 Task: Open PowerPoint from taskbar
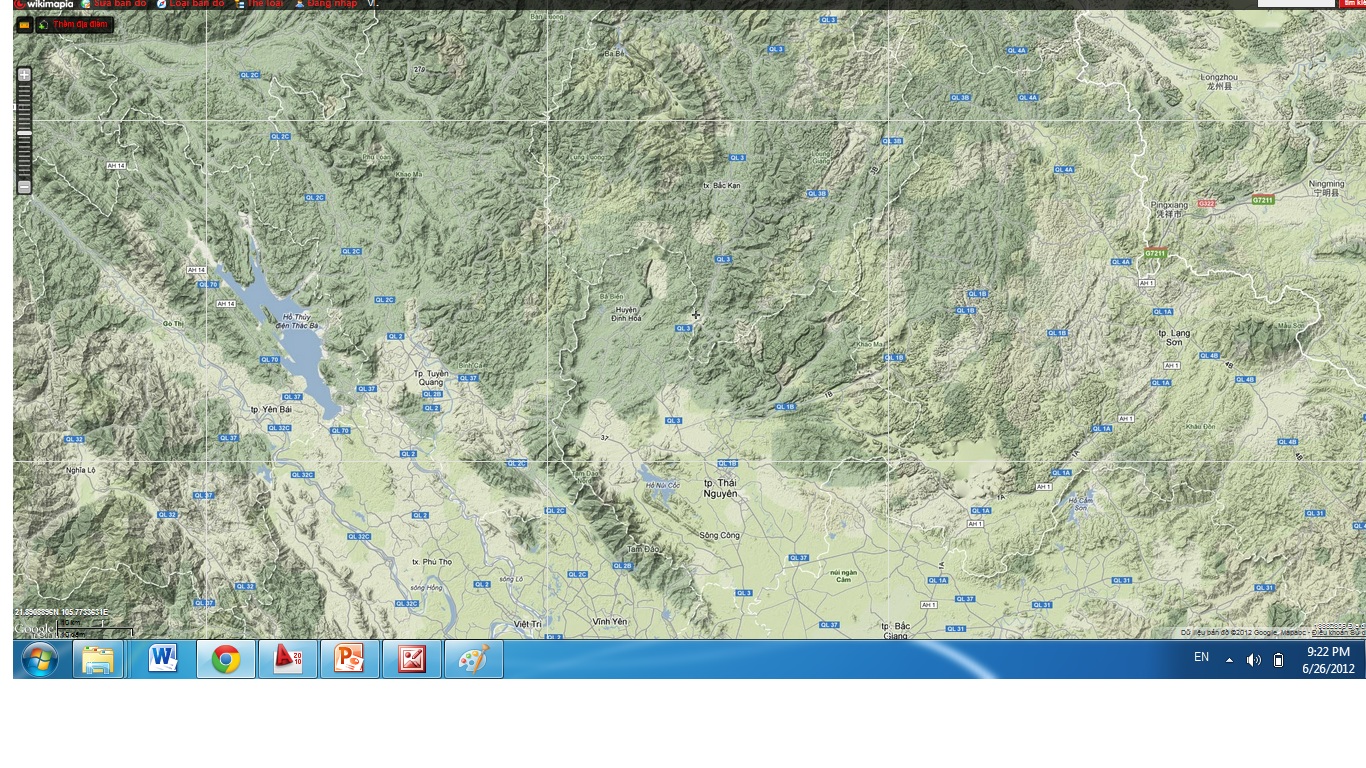(349, 660)
